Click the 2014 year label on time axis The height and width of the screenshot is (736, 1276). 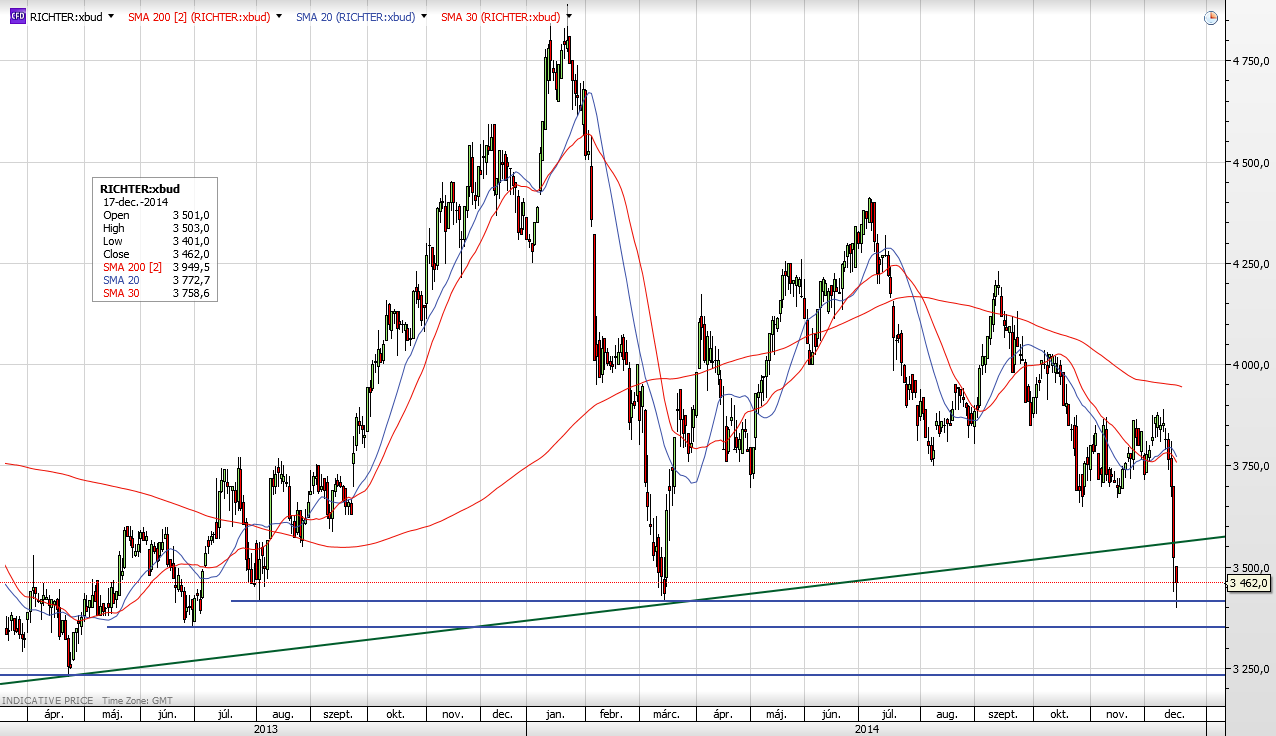(x=866, y=729)
